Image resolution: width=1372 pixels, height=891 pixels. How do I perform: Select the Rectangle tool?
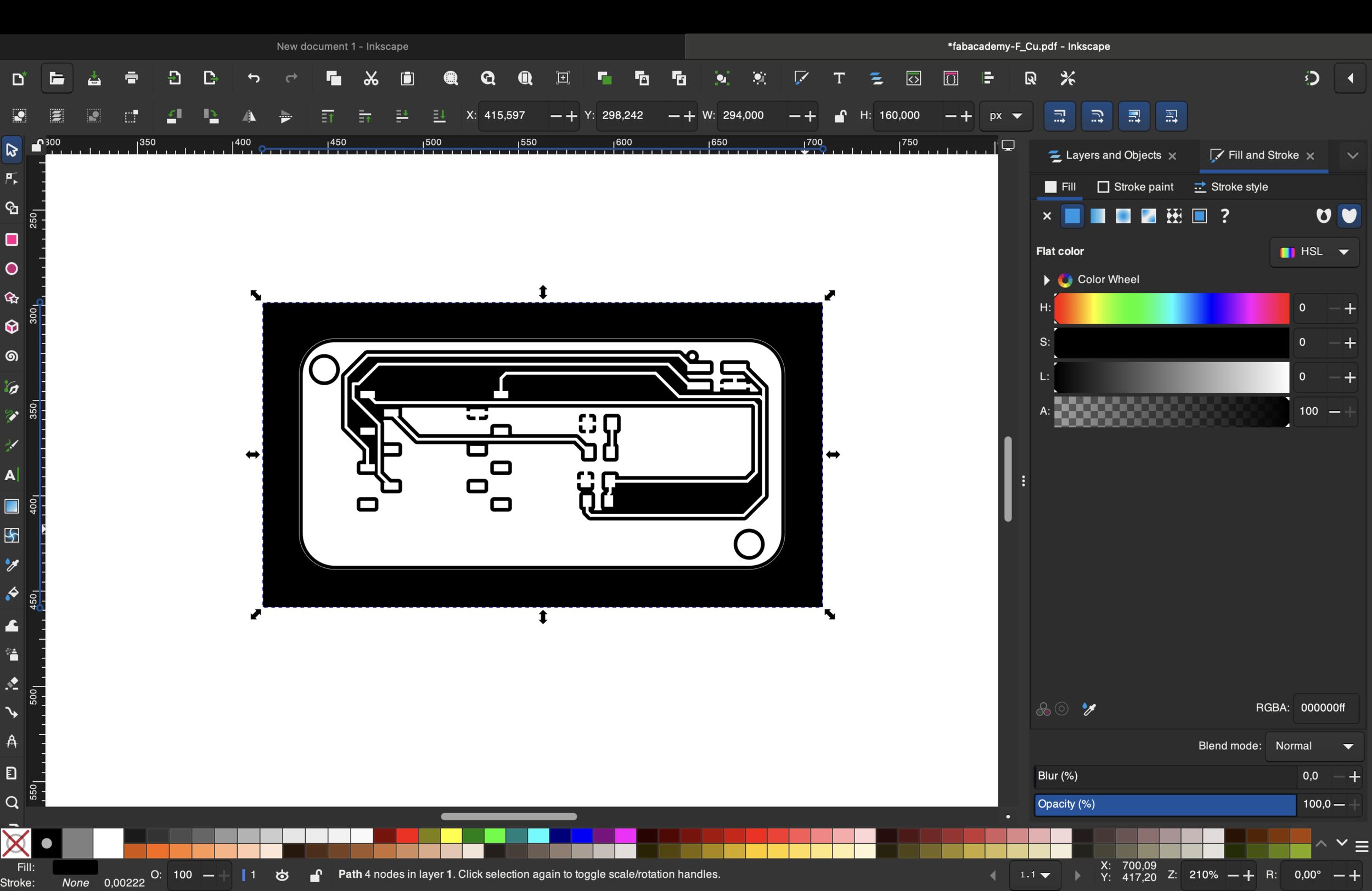coord(12,240)
